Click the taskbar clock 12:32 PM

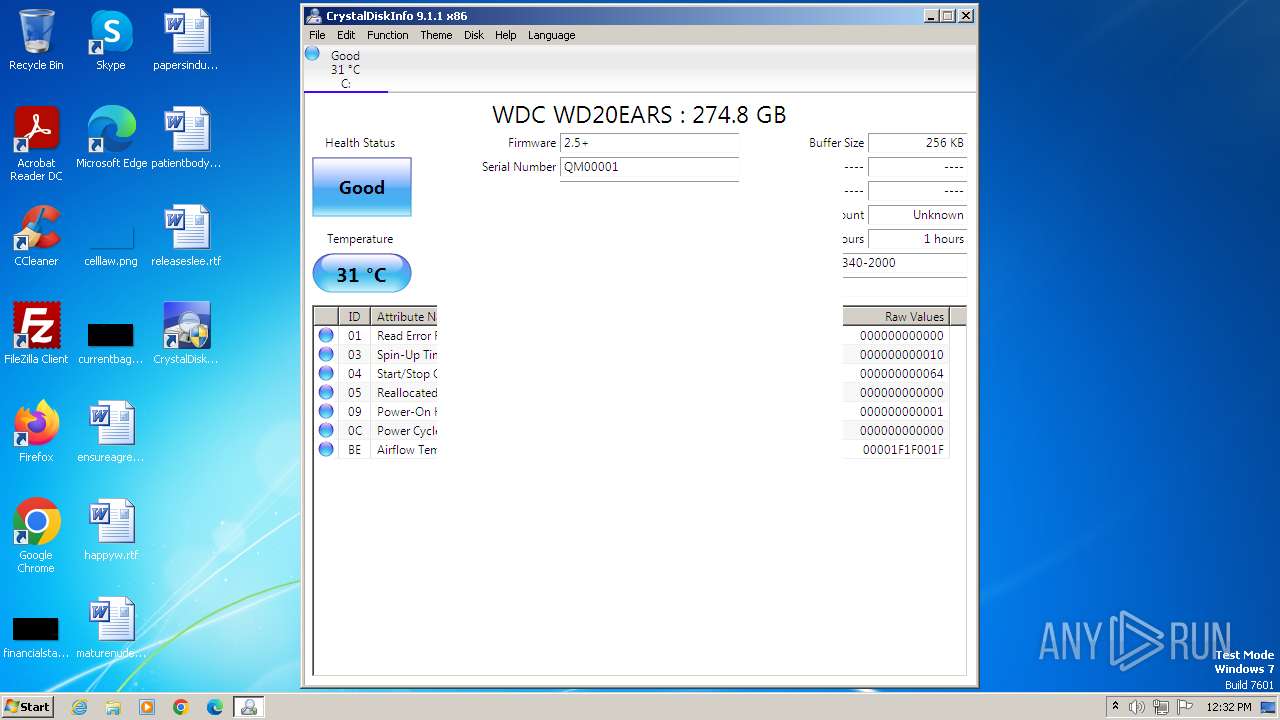(x=1228, y=707)
